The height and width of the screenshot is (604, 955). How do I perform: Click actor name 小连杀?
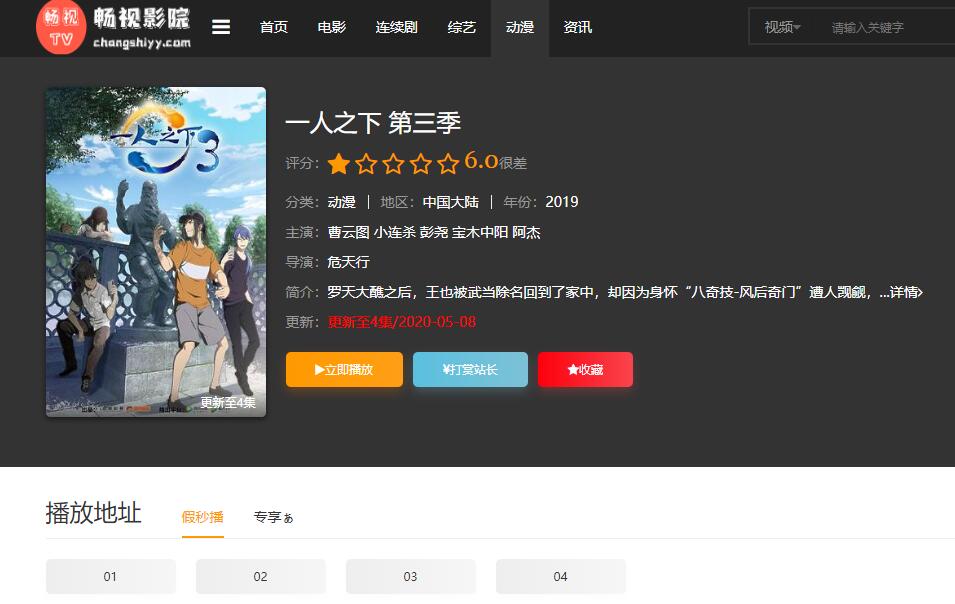395,233
